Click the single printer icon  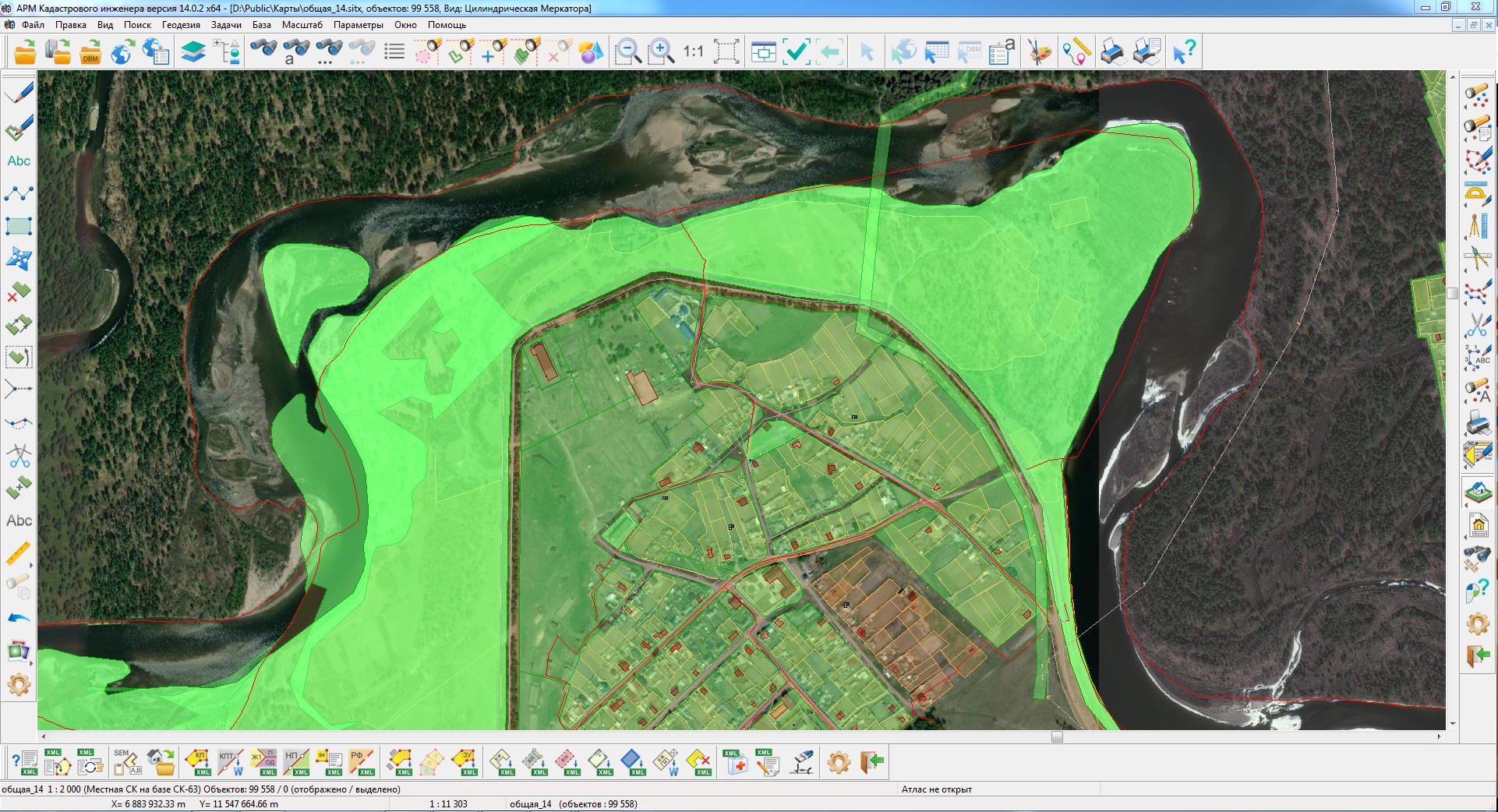point(1113,52)
